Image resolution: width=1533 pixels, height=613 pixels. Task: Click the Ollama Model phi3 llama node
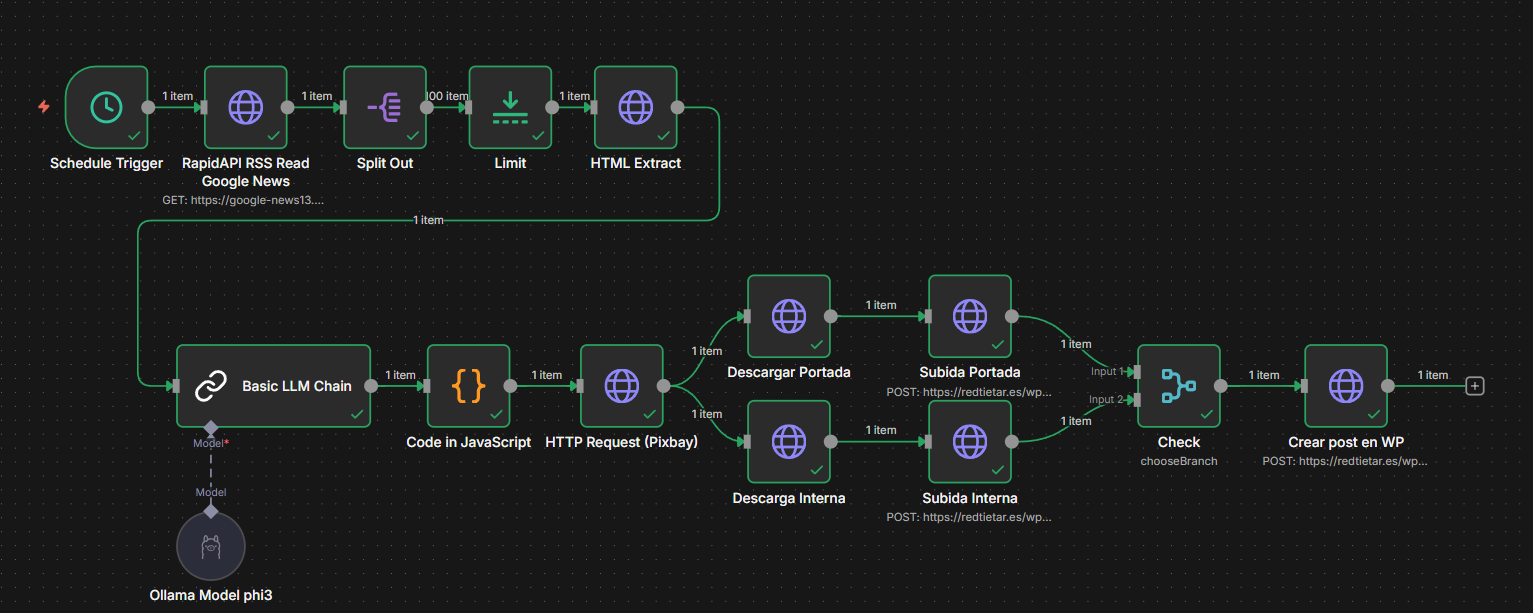[x=210, y=548]
